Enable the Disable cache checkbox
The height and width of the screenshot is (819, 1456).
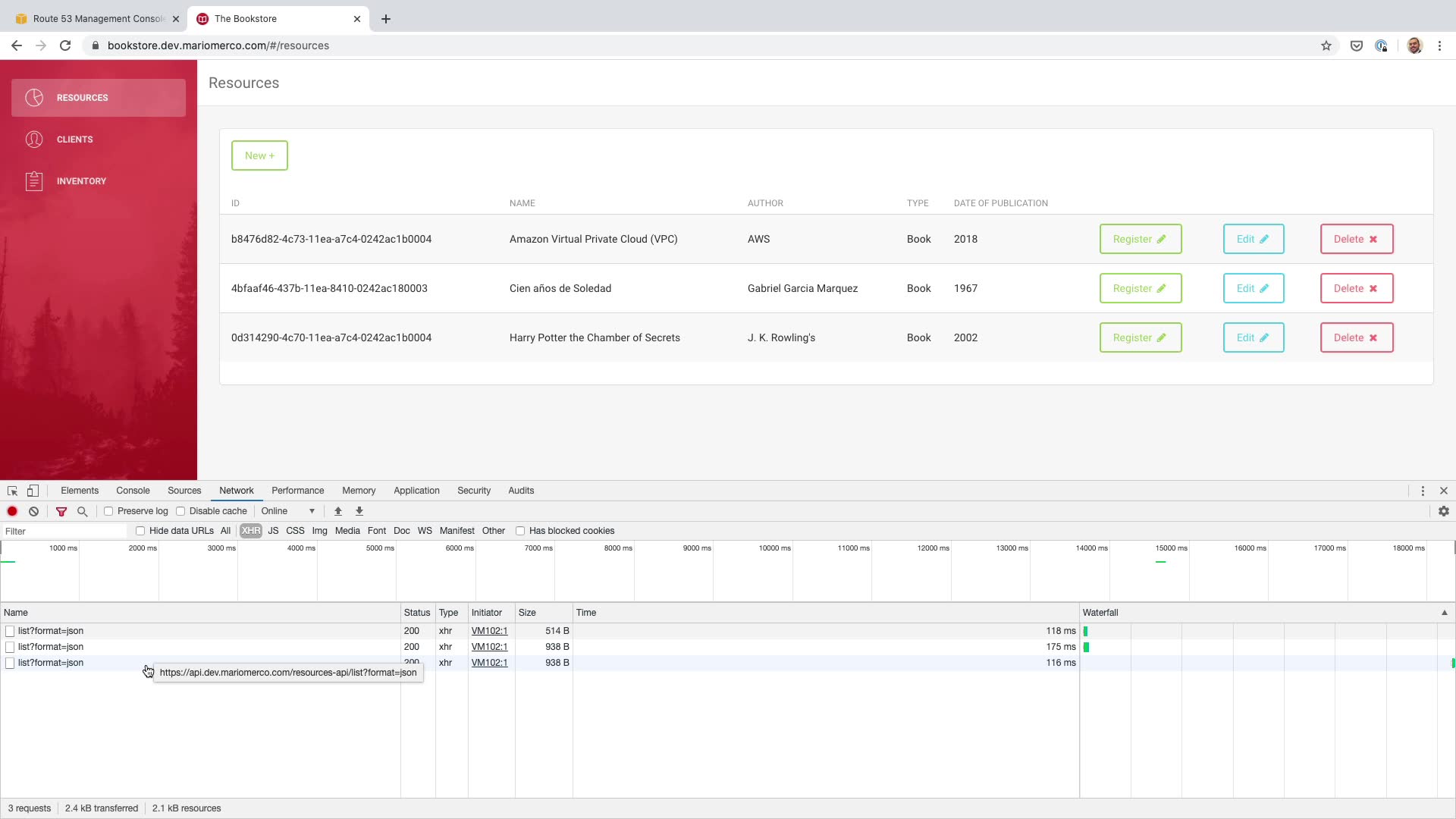[180, 511]
